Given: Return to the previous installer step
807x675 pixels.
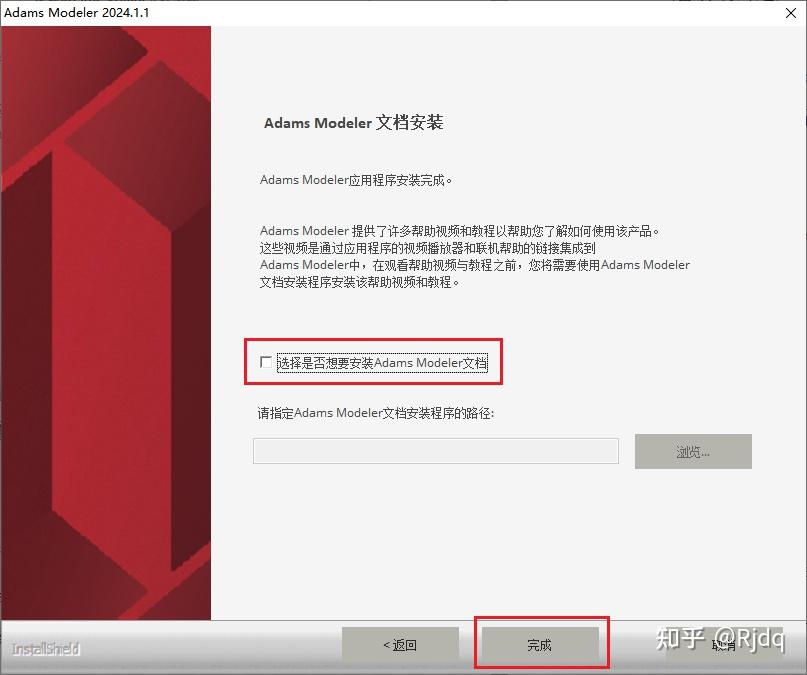Looking at the screenshot, I should pos(400,646).
